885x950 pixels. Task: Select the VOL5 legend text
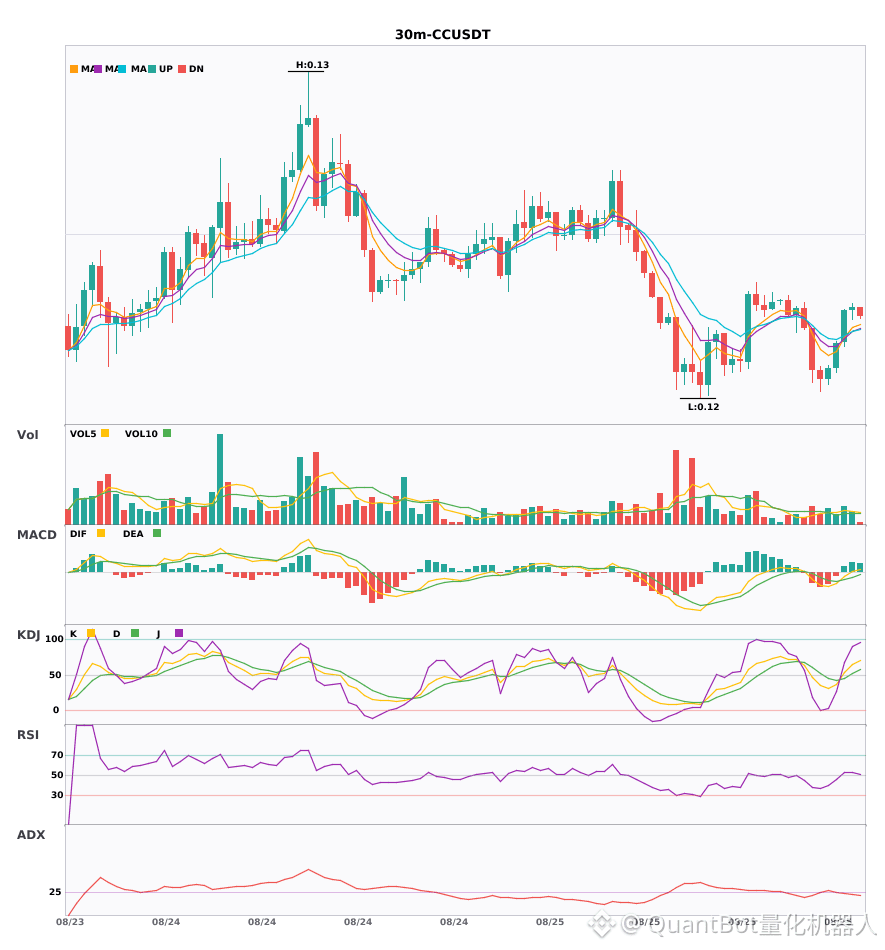[x=83, y=434]
